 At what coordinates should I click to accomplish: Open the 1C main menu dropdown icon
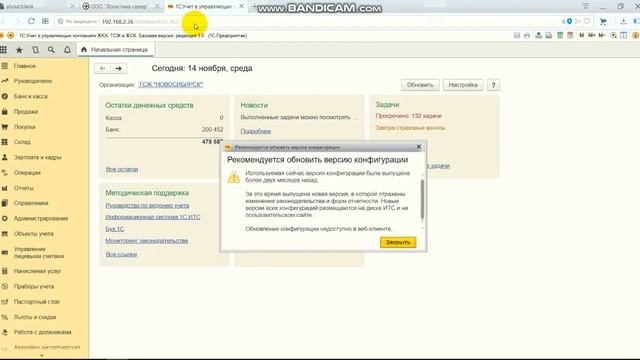pos(11,36)
